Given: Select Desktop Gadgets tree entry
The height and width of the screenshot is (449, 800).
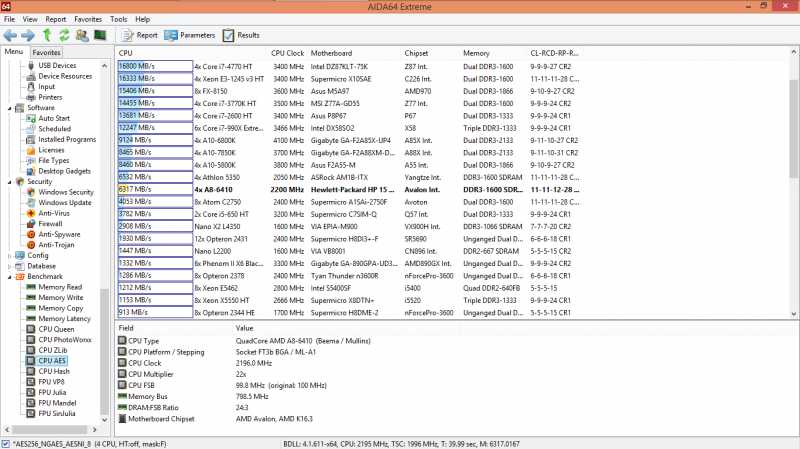Looking at the screenshot, I should (64, 171).
